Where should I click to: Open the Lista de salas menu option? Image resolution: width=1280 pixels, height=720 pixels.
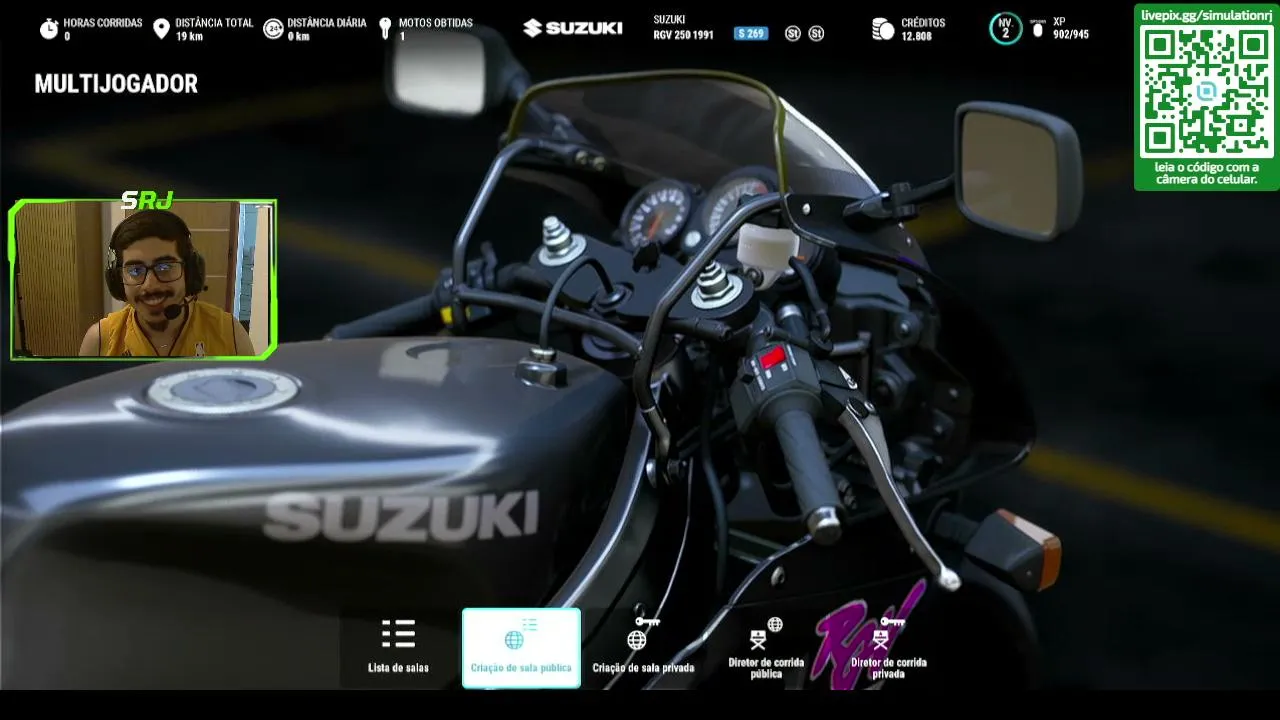click(x=398, y=647)
